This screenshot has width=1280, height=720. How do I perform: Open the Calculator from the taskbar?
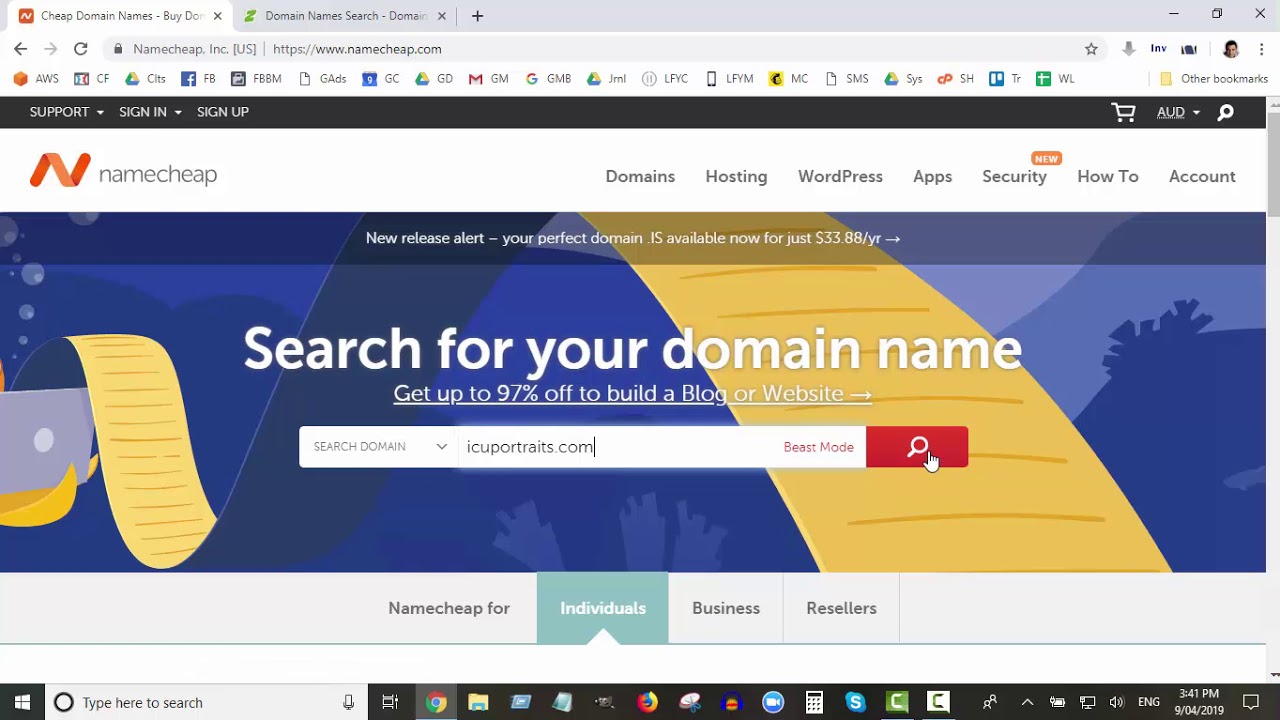(814, 702)
